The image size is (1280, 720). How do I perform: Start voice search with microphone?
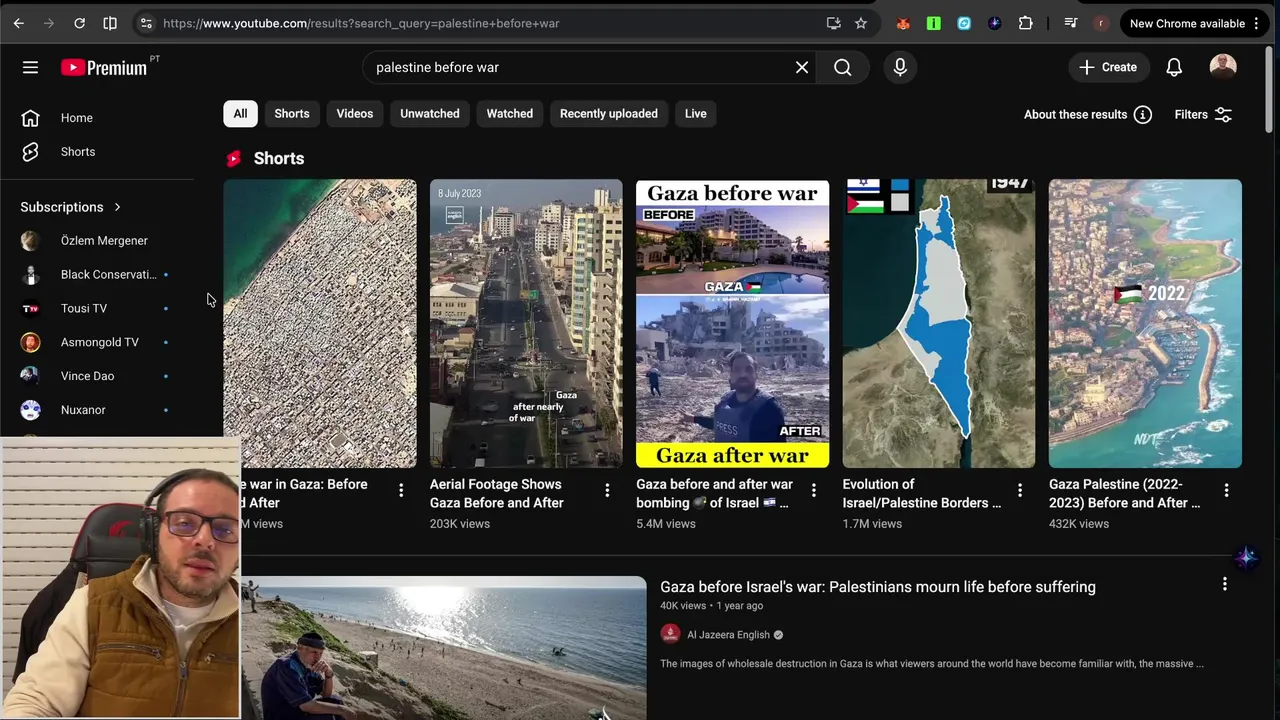[x=900, y=67]
